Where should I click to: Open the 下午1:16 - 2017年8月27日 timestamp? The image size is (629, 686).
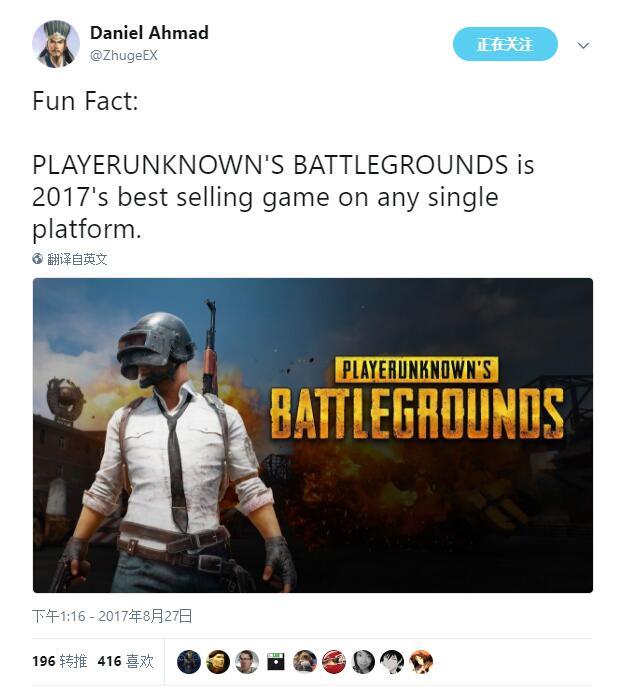pos(112,616)
